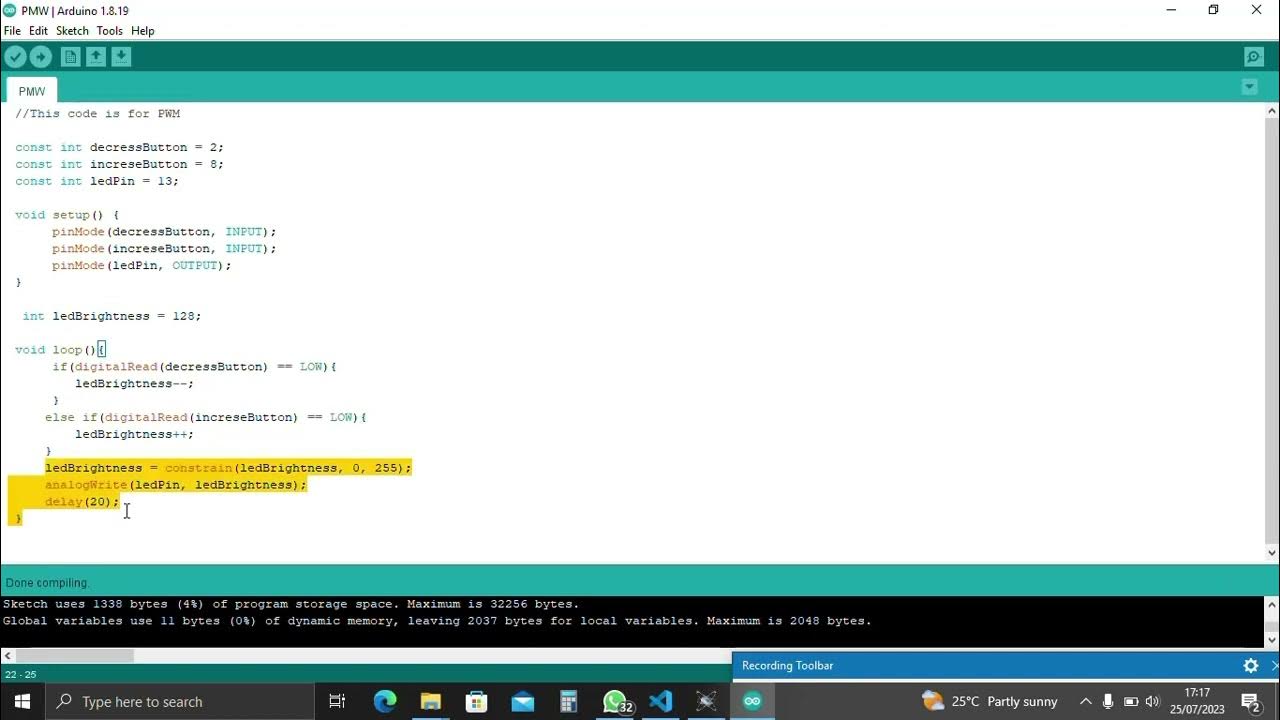
Task: Show hidden system tray icons
Action: (1085, 701)
